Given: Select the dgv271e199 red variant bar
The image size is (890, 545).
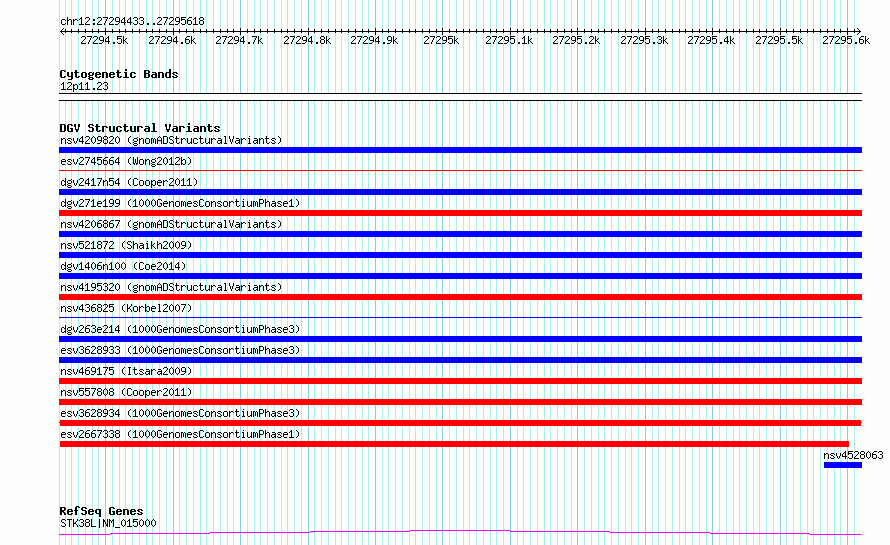Looking at the screenshot, I should tap(460, 213).
